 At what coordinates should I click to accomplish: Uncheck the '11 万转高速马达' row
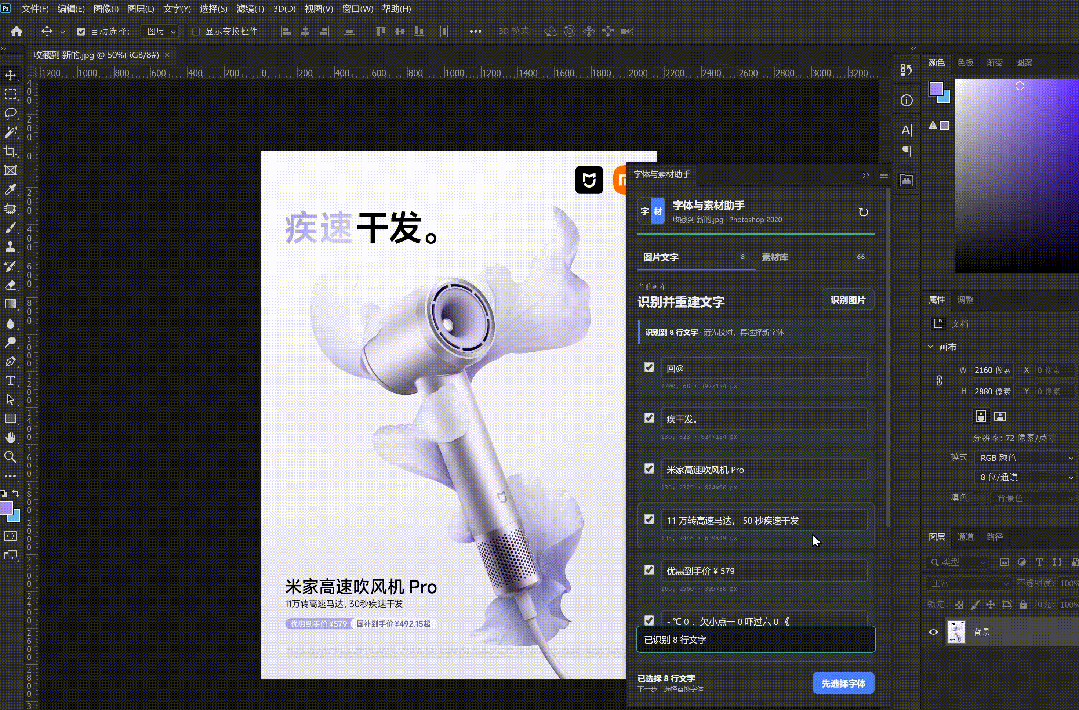coord(649,519)
